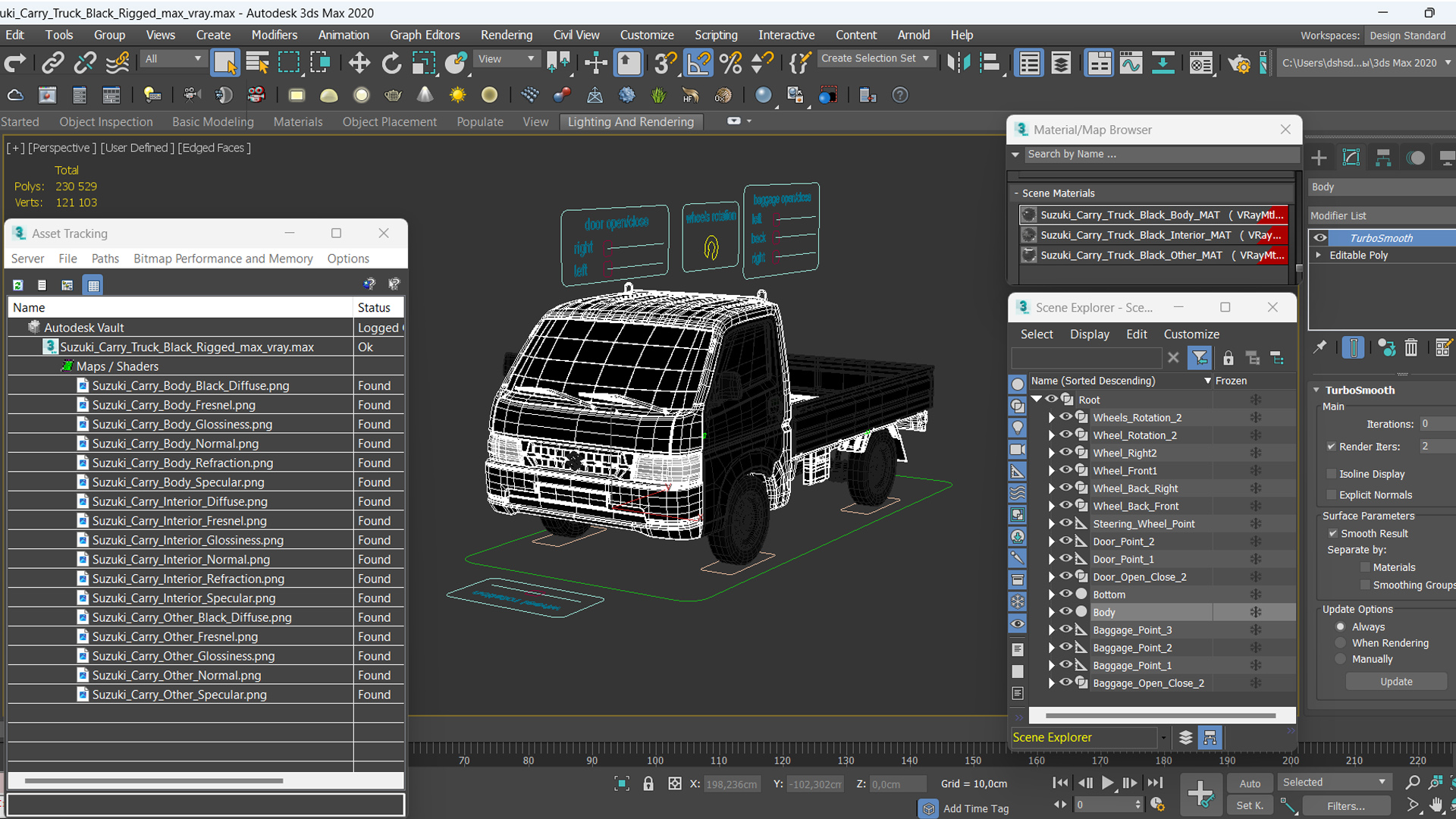
Task: Uncheck Render Iters checkbox
Action: (1331, 447)
